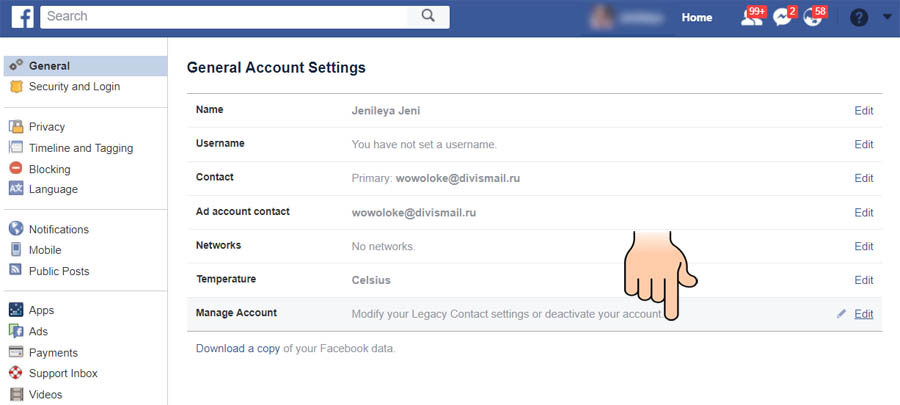Viewport: 900px width, 405px height.
Task: Edit the Ad account contact row
Action: coord(864,213)
